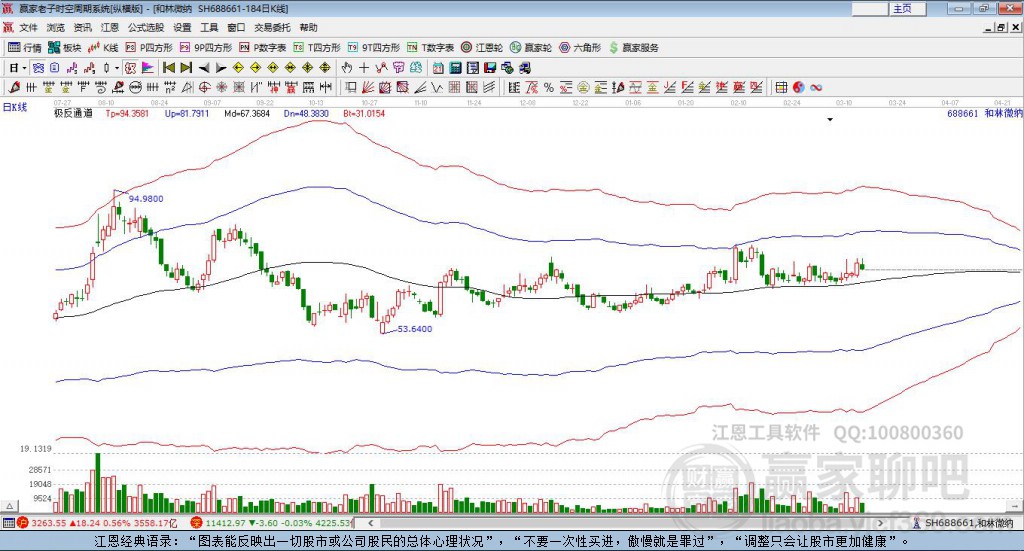This screenshot has height=551, width=1024.
Task: Select the red pencil drawing tool
Action: (14, 87)
